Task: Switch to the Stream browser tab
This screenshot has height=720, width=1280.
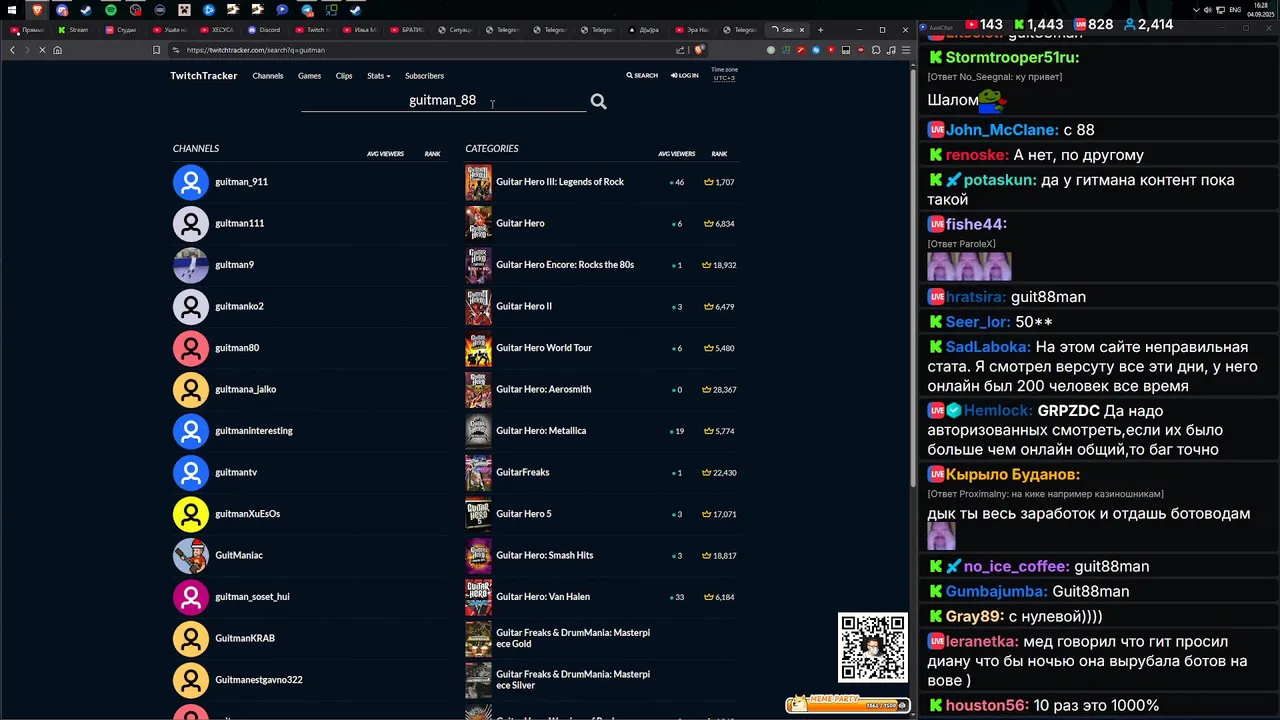Action: [x=73, y=30]
